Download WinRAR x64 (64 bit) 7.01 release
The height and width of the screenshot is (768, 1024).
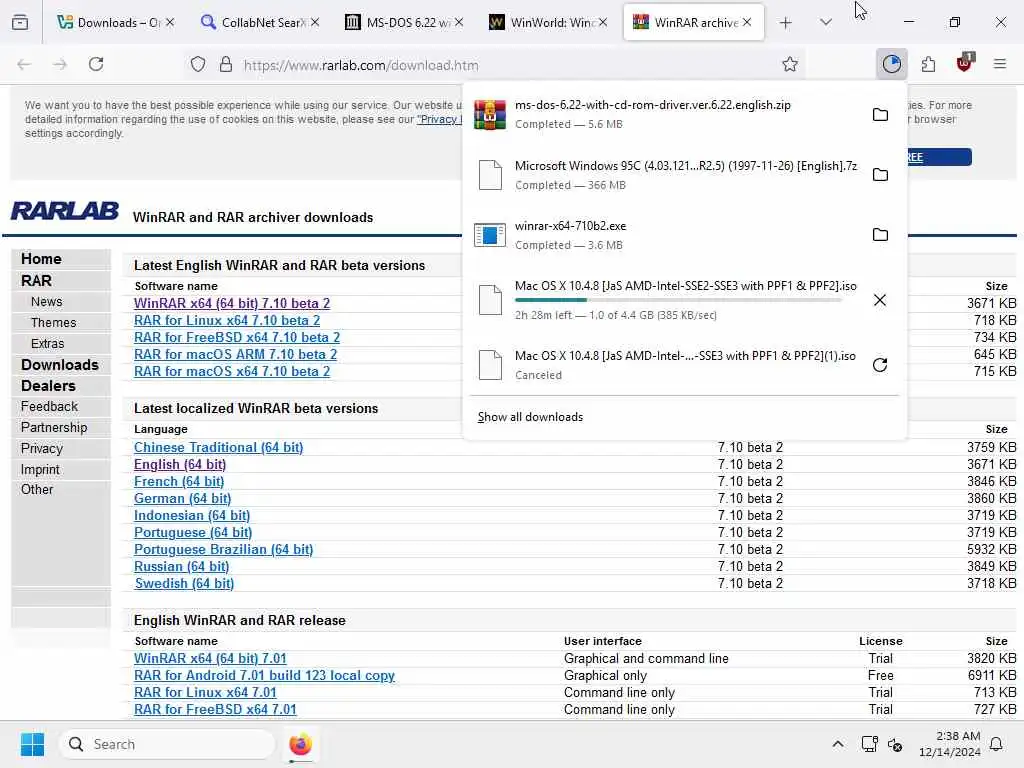[x=210, y=658]
